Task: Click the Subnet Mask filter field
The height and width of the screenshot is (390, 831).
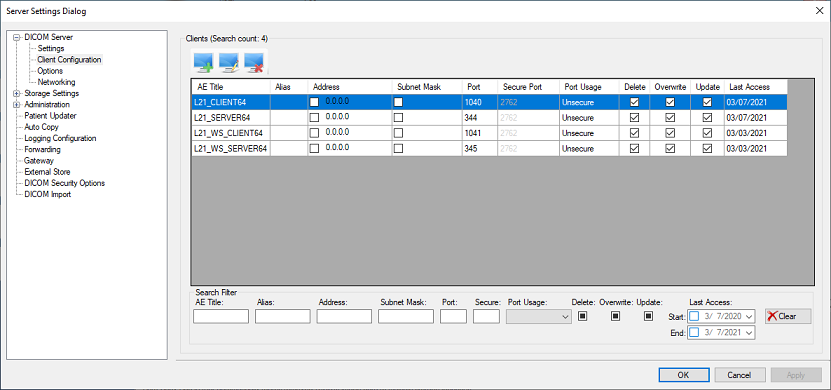Action: pos(405,316)
